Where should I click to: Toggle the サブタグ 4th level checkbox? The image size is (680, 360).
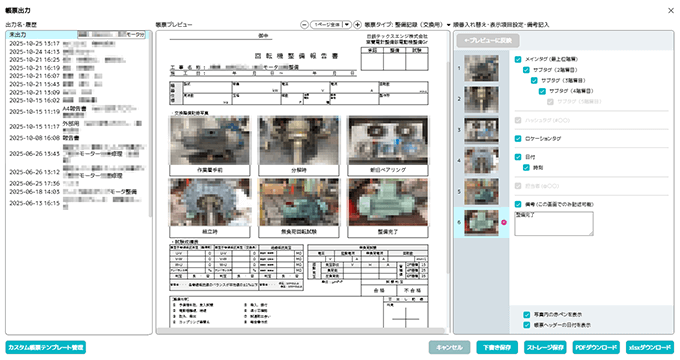point(542,91)
